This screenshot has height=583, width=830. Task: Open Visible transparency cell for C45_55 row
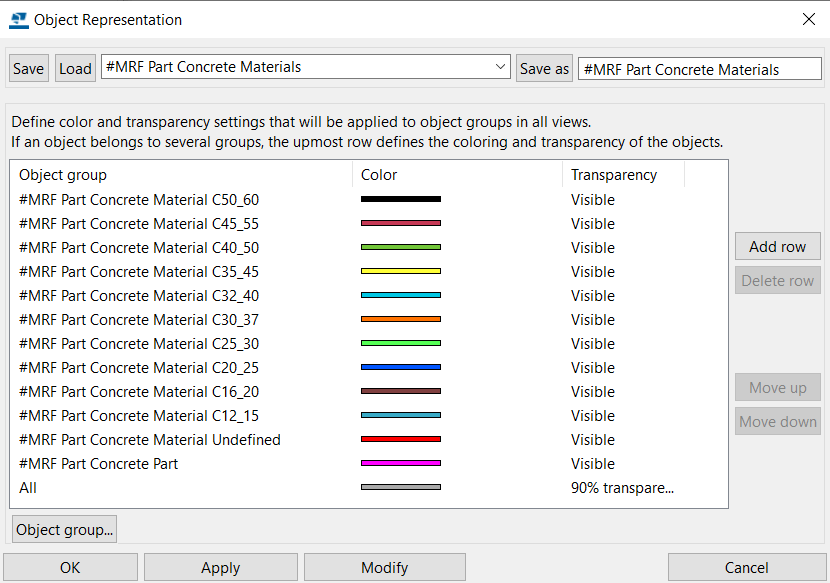592,223
